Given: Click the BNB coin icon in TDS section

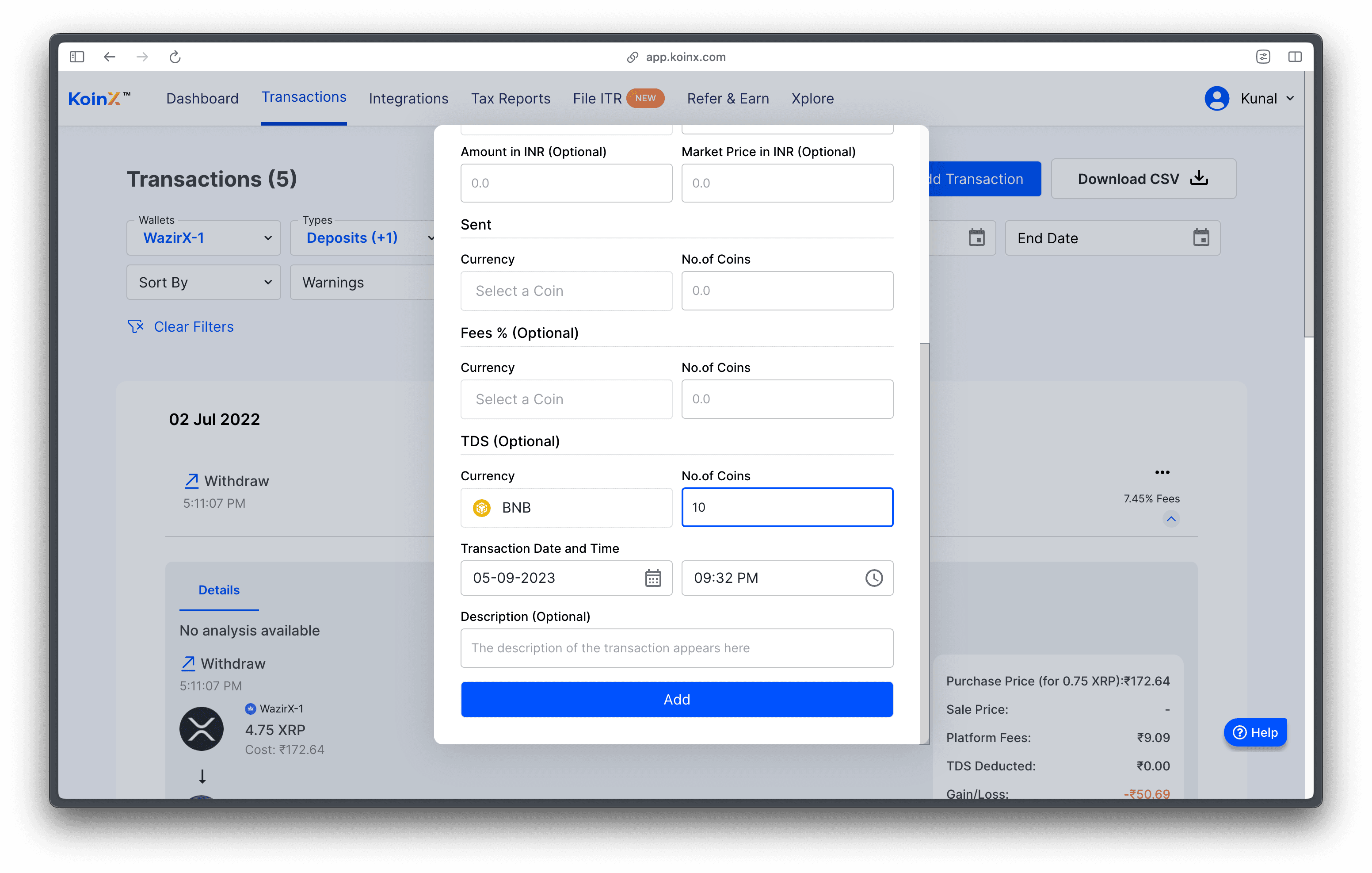Looking at the screenshot, I should 483,507.
